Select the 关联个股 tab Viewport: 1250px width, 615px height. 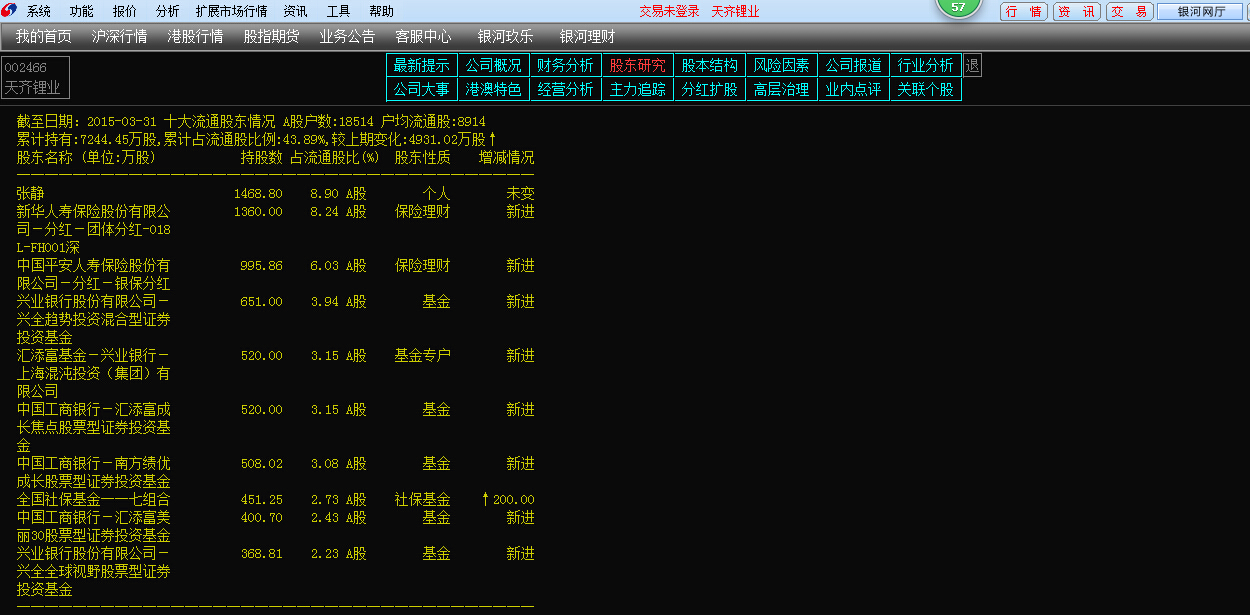tap(926, 89)
